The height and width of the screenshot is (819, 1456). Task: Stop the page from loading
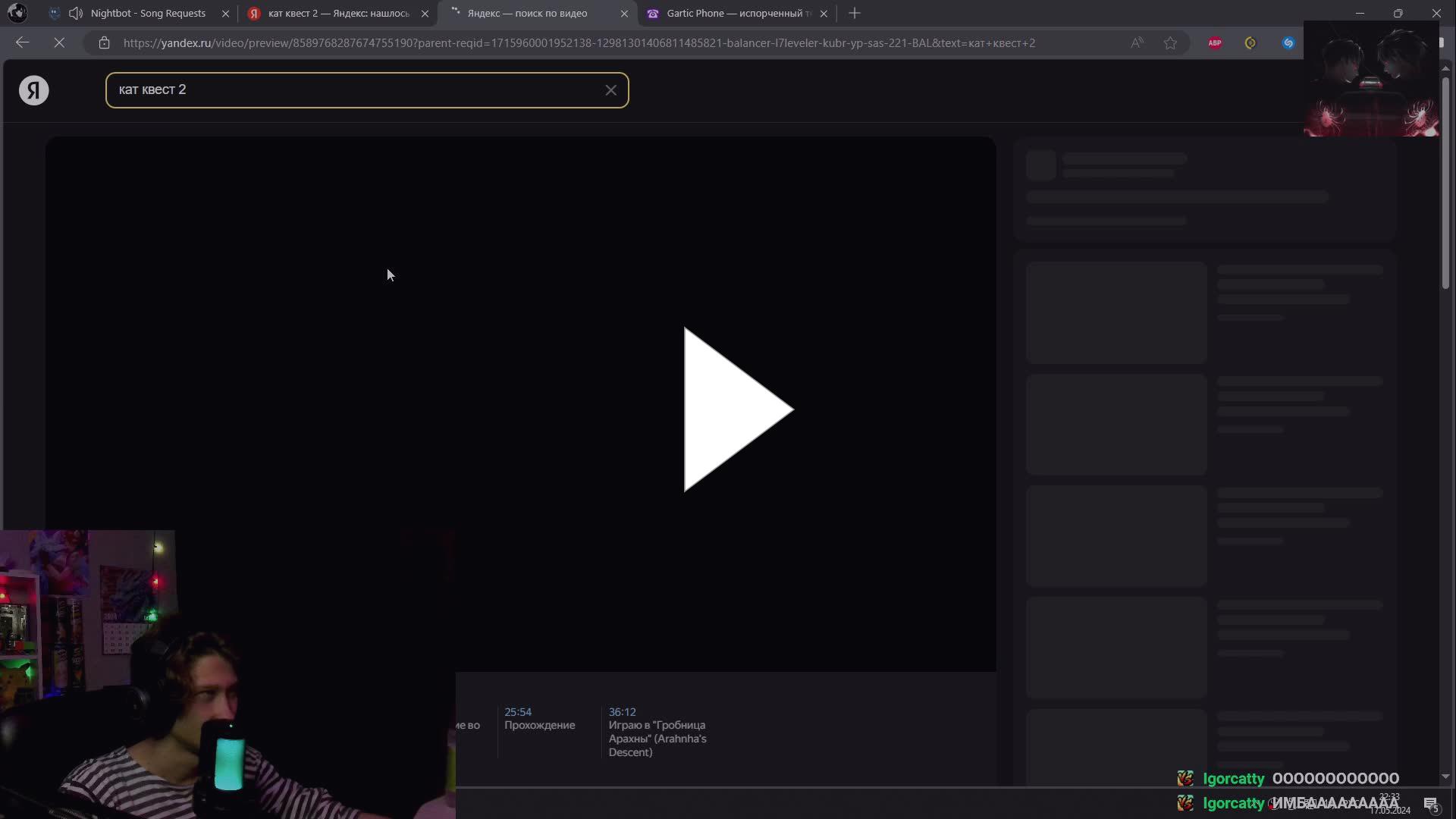click(60, 42)
